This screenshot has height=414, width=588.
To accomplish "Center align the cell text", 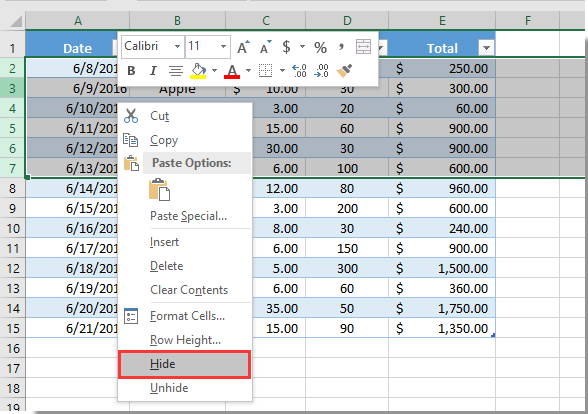I will point(176,70).
